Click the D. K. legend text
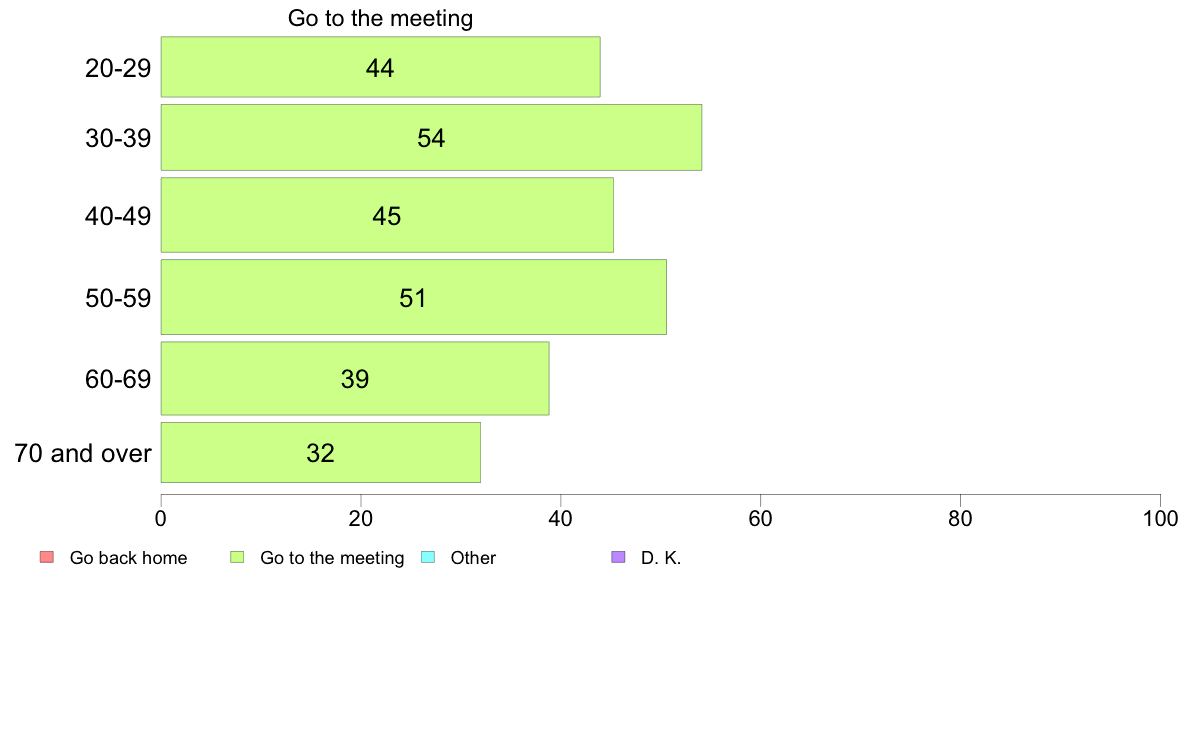The height and width of the screenshot is (736, 1188). click(661, 558)
